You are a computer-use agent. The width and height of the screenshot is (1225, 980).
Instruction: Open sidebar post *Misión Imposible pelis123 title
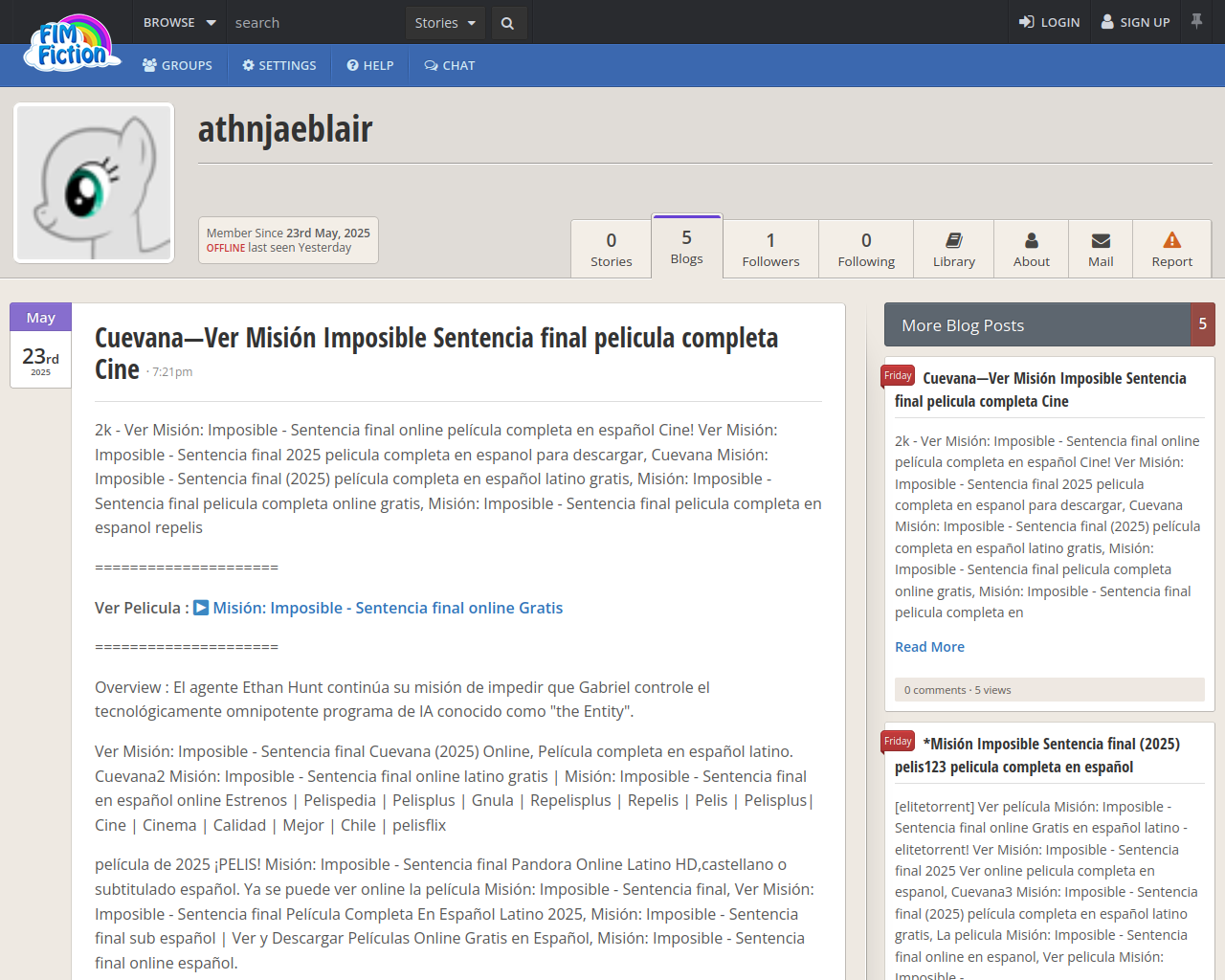coord(1037,755)
